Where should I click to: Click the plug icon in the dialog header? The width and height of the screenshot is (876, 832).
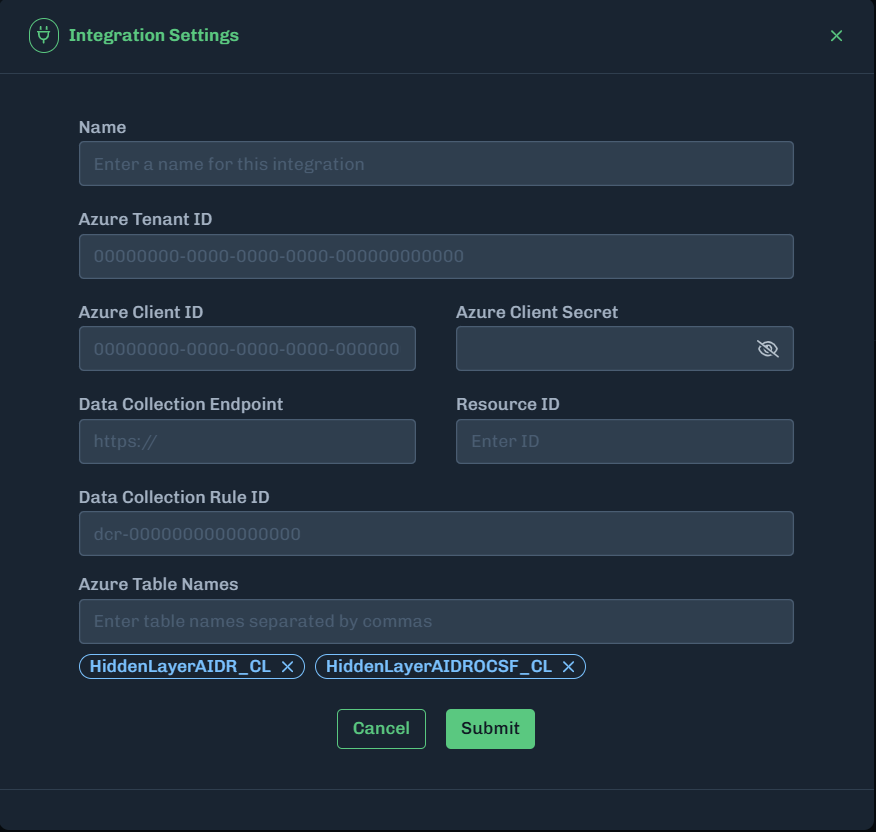click(43, 36)
